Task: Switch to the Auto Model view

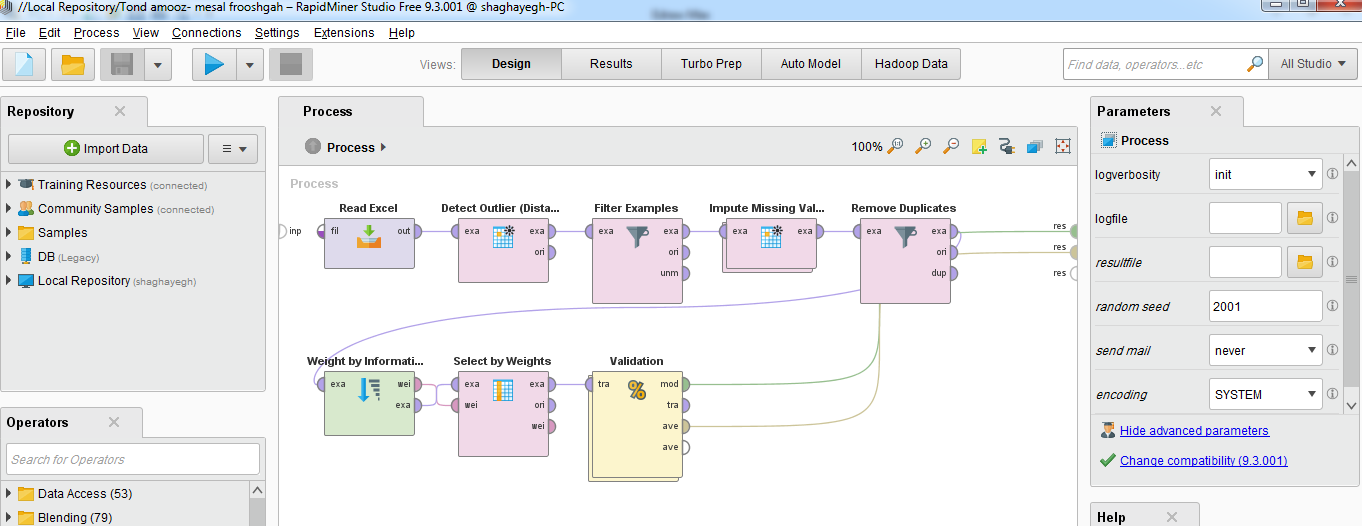Action: point(811,64)
